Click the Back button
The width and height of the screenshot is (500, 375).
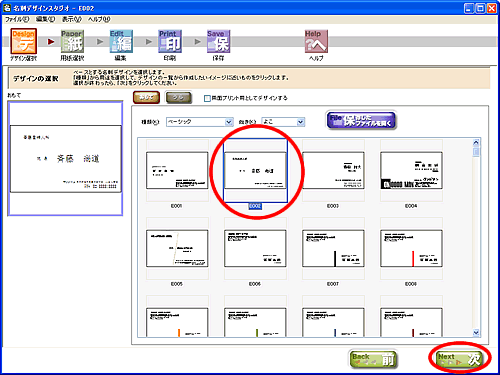373,359
